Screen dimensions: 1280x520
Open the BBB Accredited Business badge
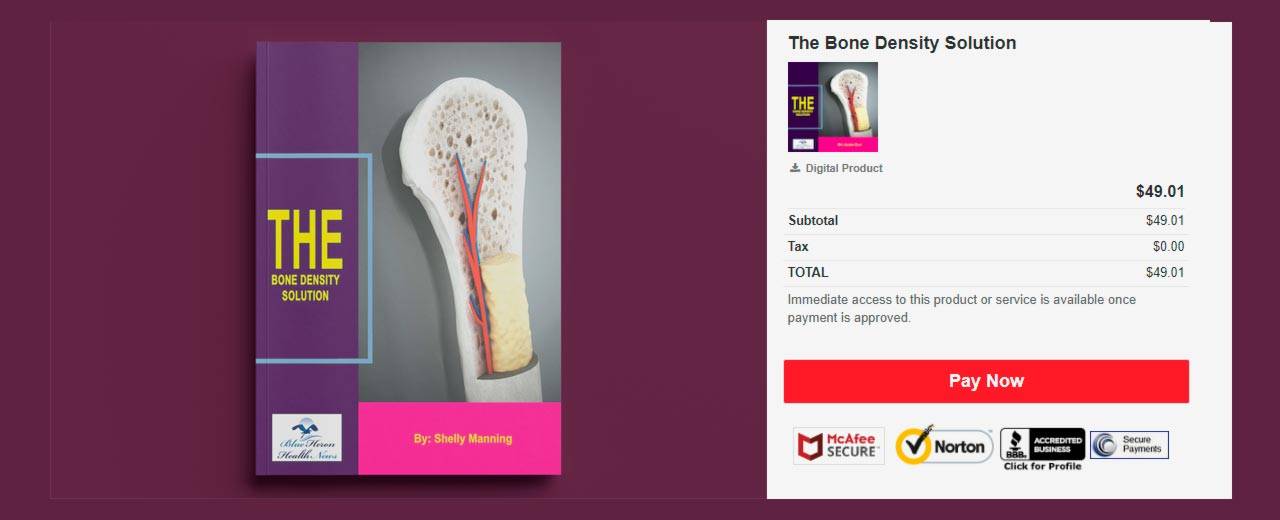[x=1042, y=444]
